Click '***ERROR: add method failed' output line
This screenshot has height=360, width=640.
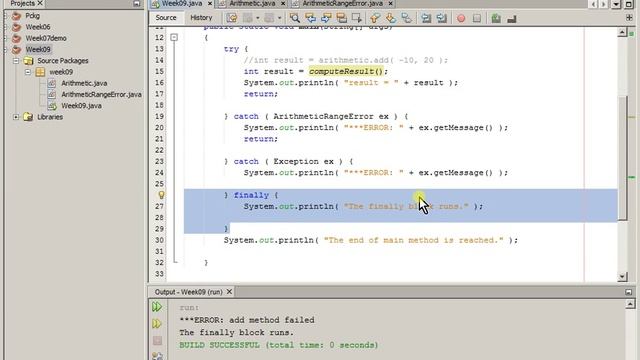tap(247, 320)
